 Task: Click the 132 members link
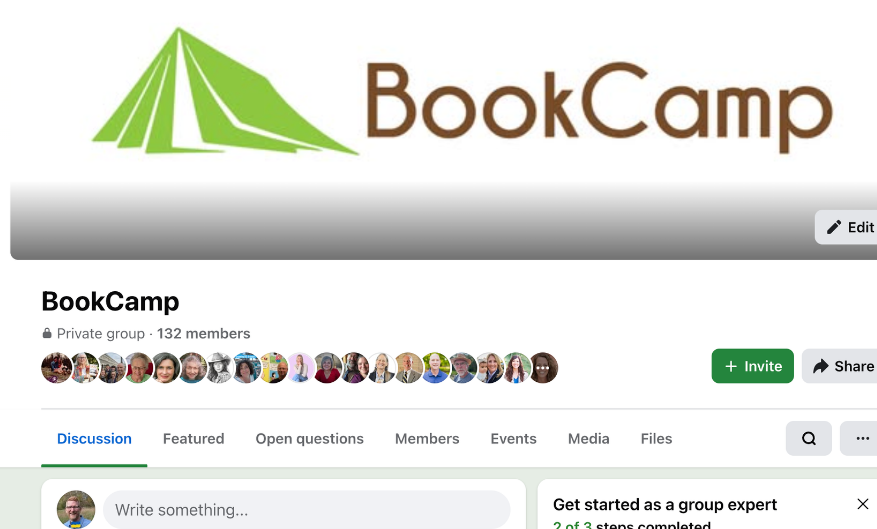(x=204, y=333)
